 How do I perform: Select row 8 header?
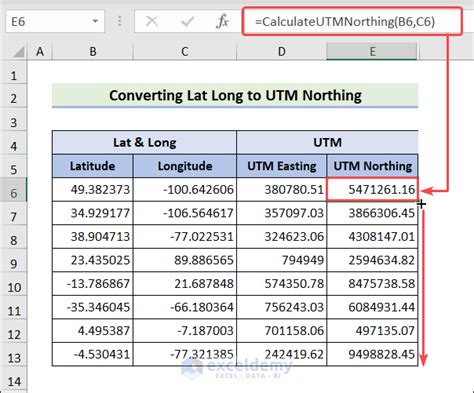click(x=13, y=237)
